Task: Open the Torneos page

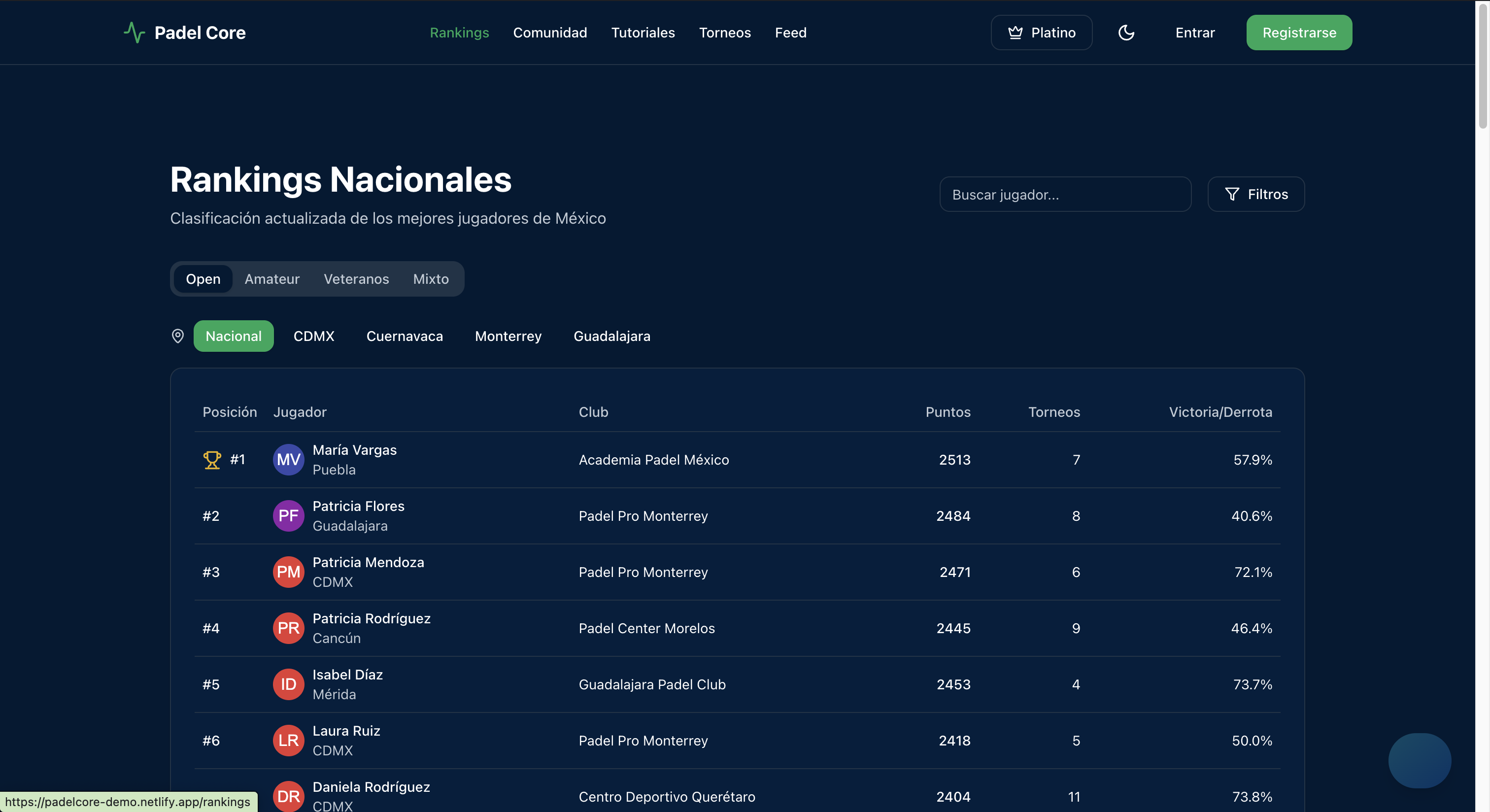Action: [x=725, y=33]
